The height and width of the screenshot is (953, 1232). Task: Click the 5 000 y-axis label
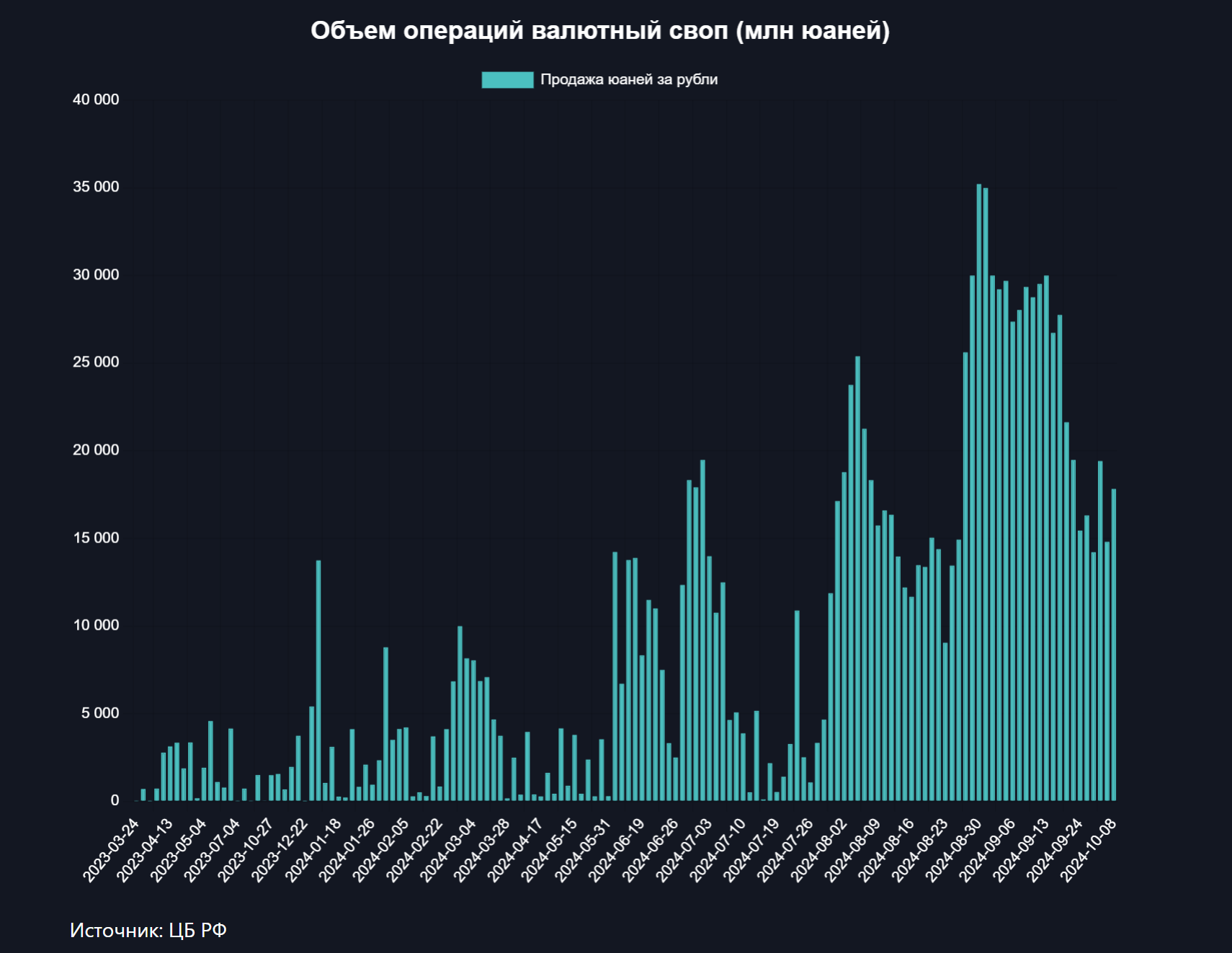click(x=100, y=713)
